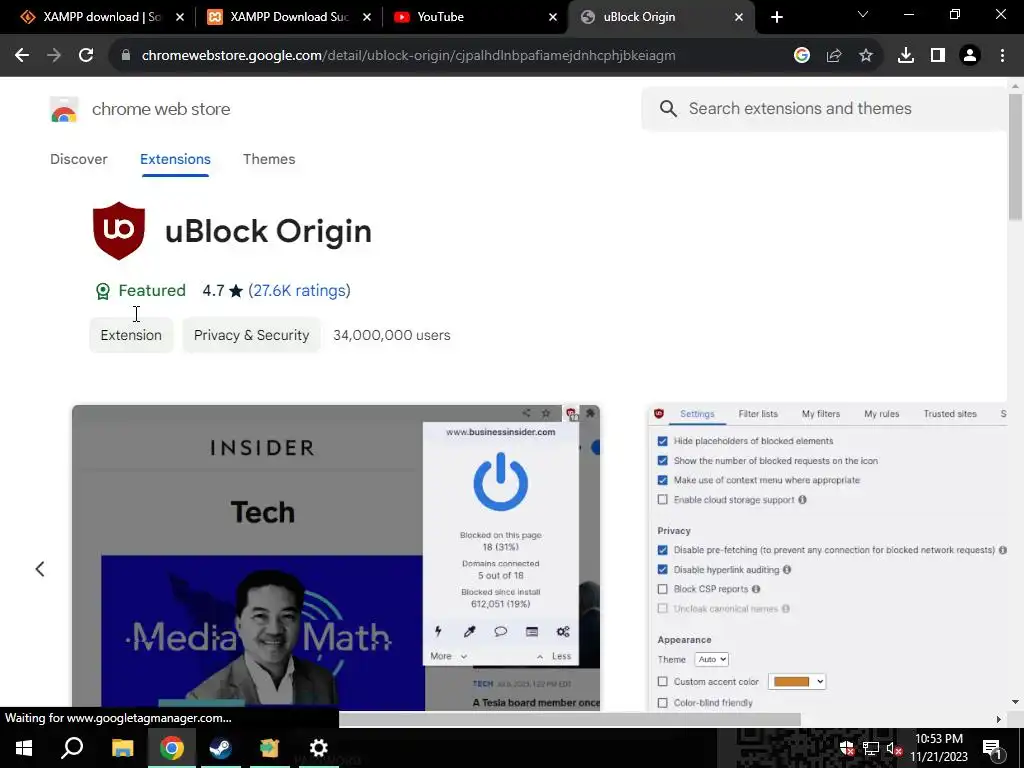Screen dimensions: 1024x768
Task: Open taskbar search magnifier
Action: click(72, 748)
